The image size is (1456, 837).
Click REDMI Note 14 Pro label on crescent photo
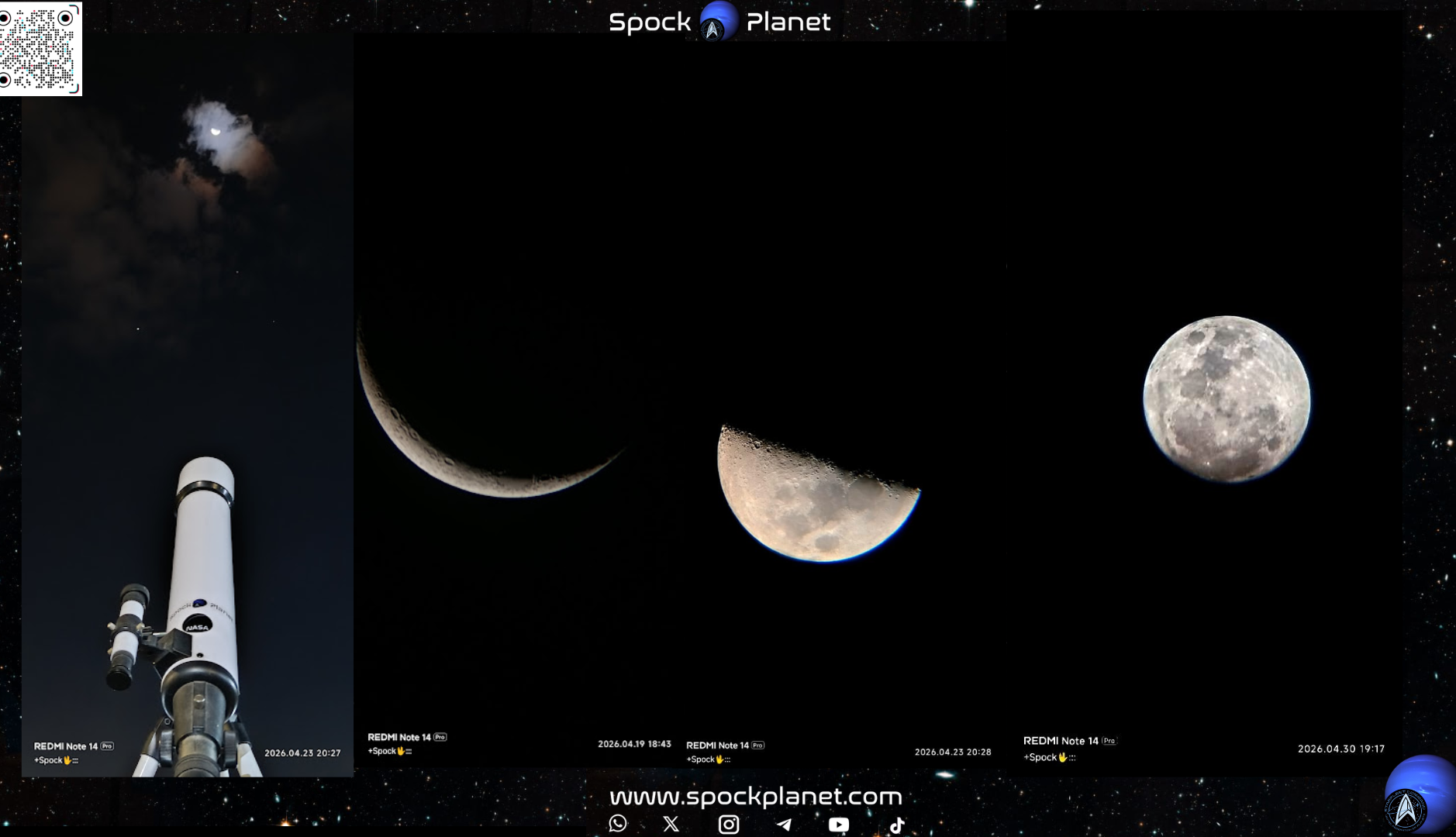407,737
